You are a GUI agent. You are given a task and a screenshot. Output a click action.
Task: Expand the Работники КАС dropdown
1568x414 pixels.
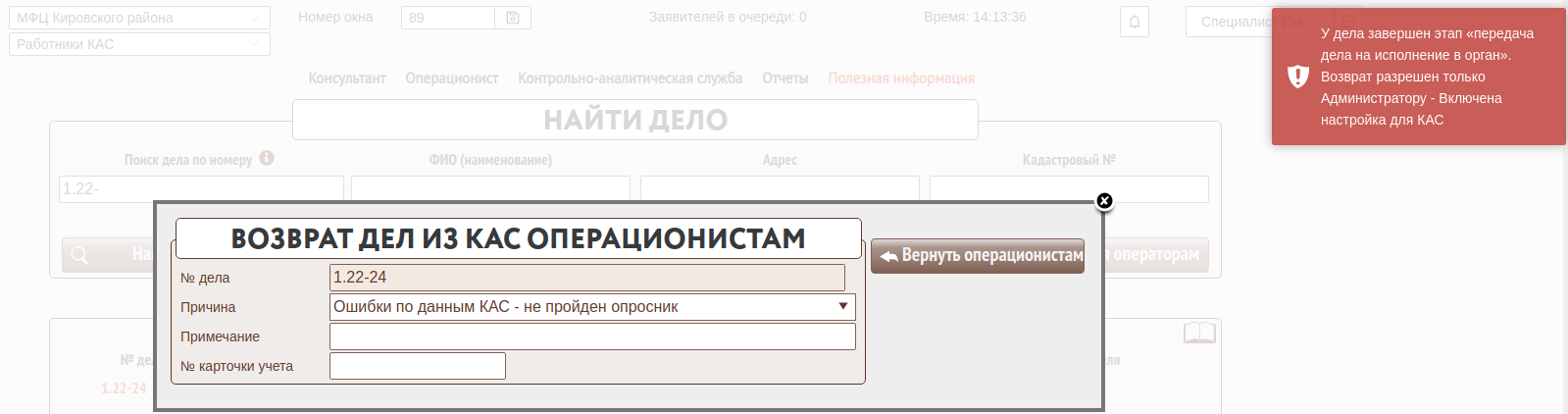click(x=139, y=44)
